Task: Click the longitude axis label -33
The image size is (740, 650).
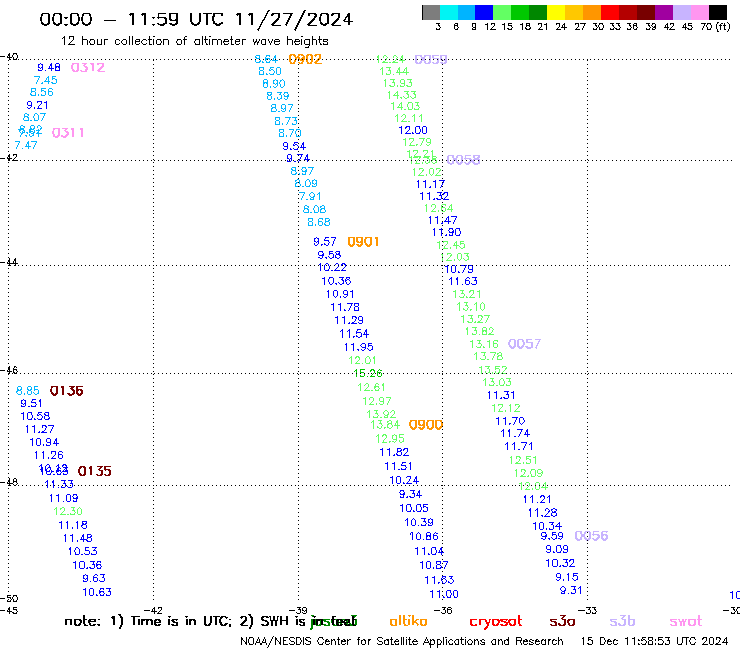Action: pyautogui.click(x=587, y=610)
